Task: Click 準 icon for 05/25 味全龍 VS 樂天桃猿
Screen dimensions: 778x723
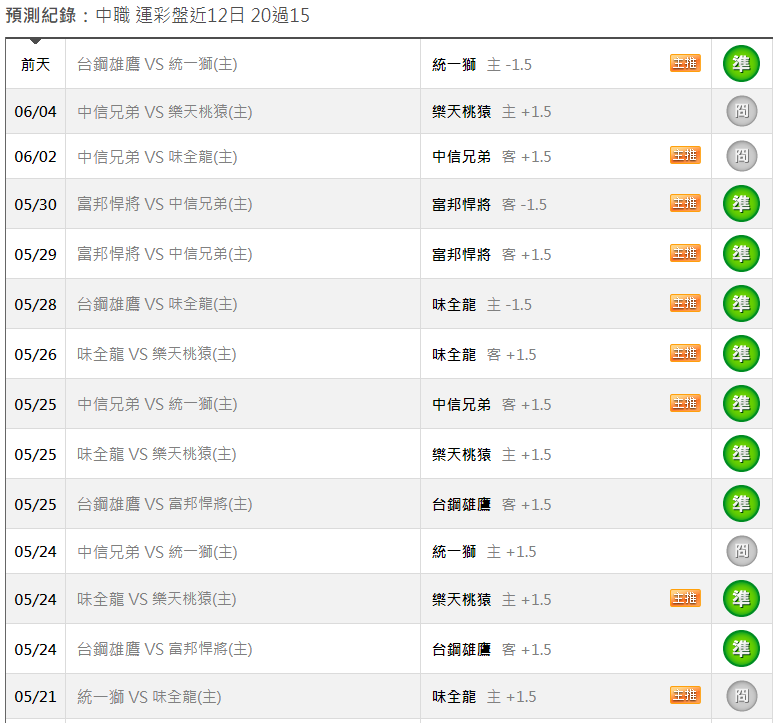Action: (x=741, y=454)
